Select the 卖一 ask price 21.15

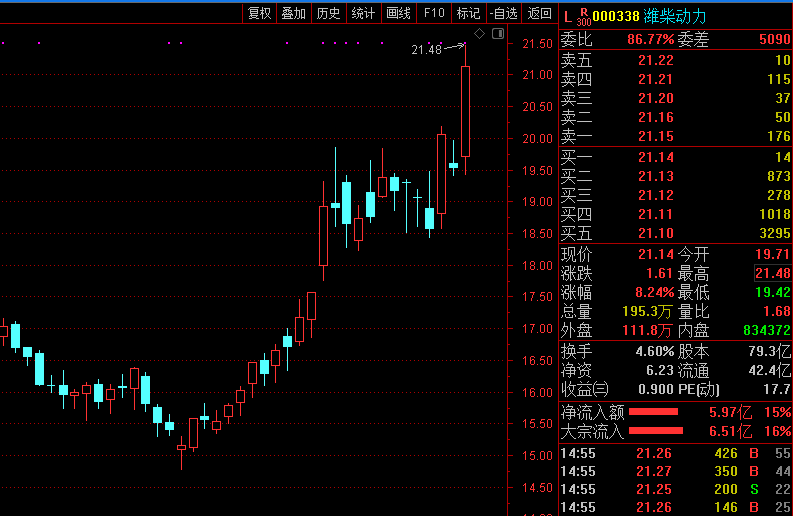click(656, 136)
